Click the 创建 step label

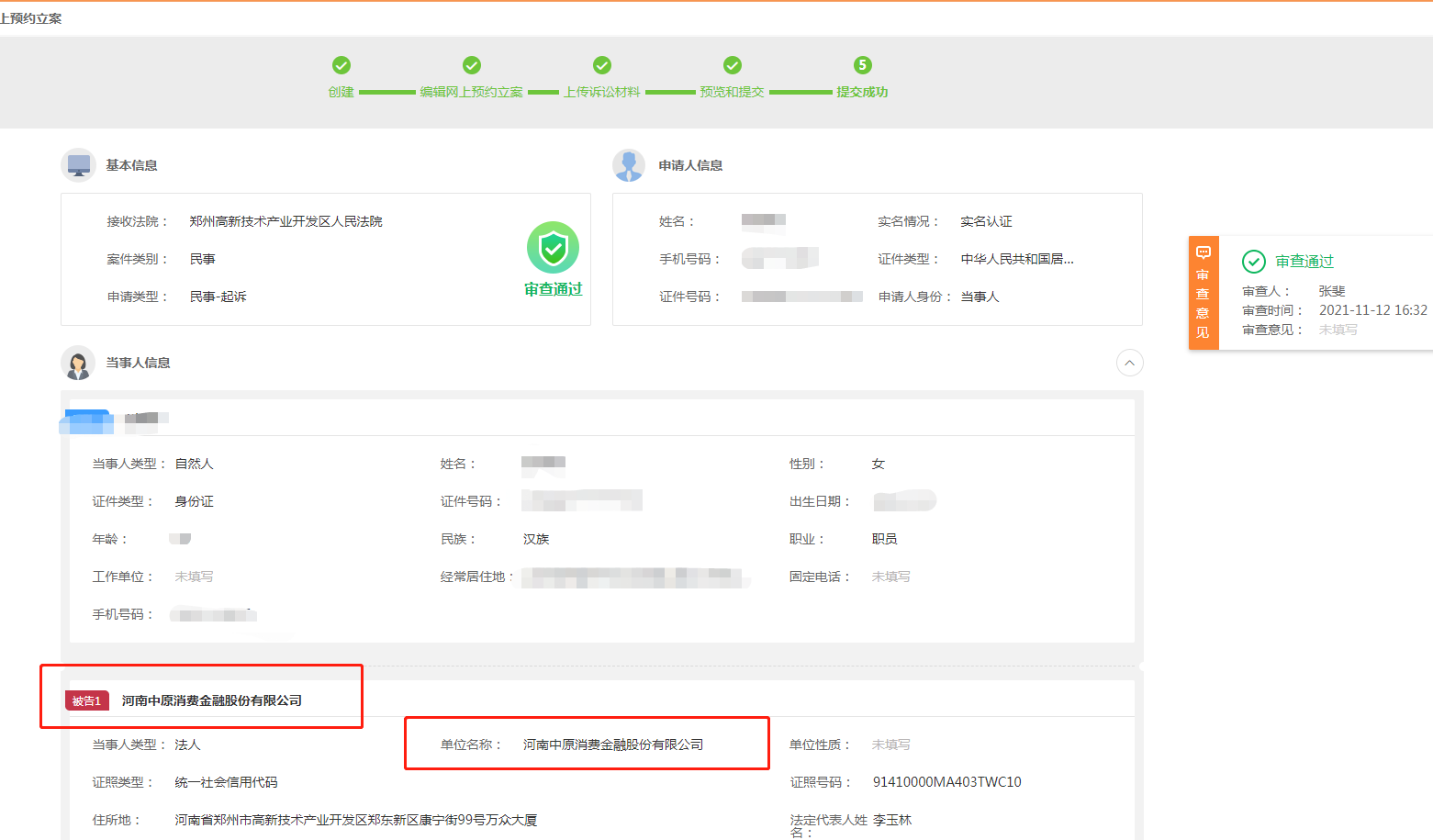point(341,92)
